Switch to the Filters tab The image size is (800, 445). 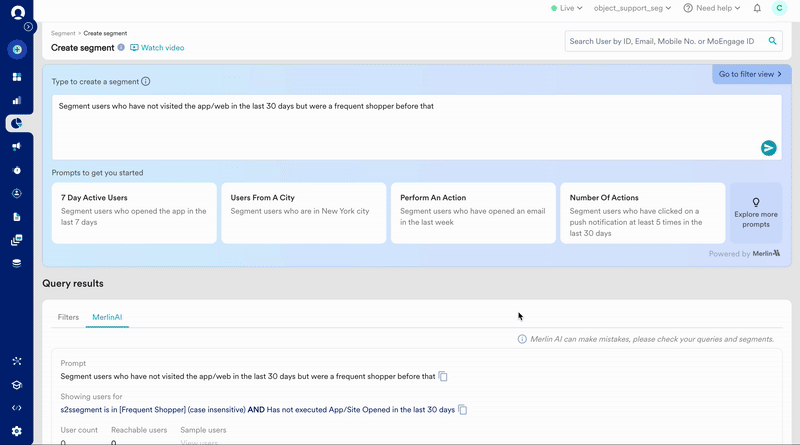pyautogui.click(x=68, y=317)
